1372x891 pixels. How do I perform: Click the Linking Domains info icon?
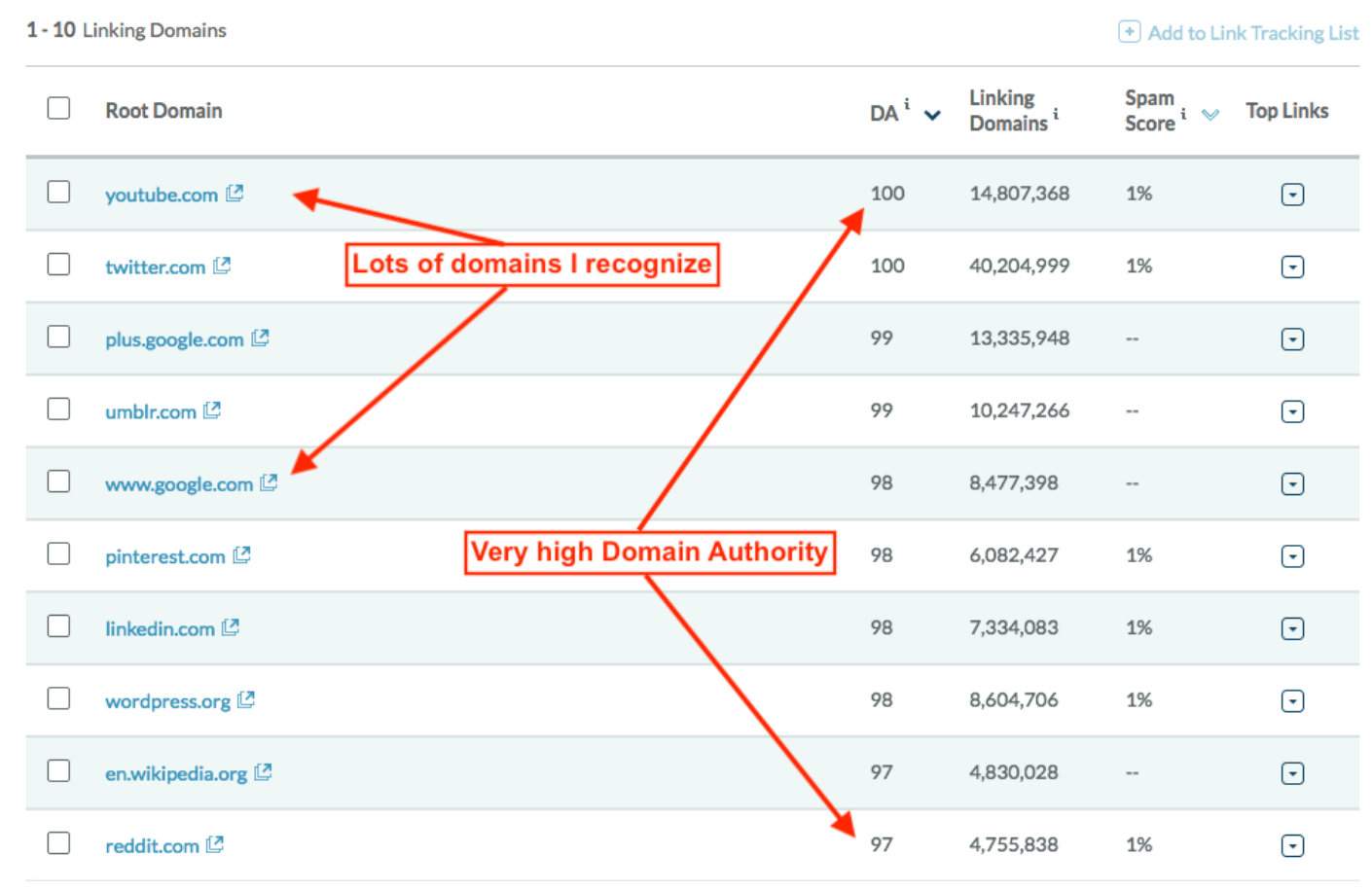coord(1056,114)
